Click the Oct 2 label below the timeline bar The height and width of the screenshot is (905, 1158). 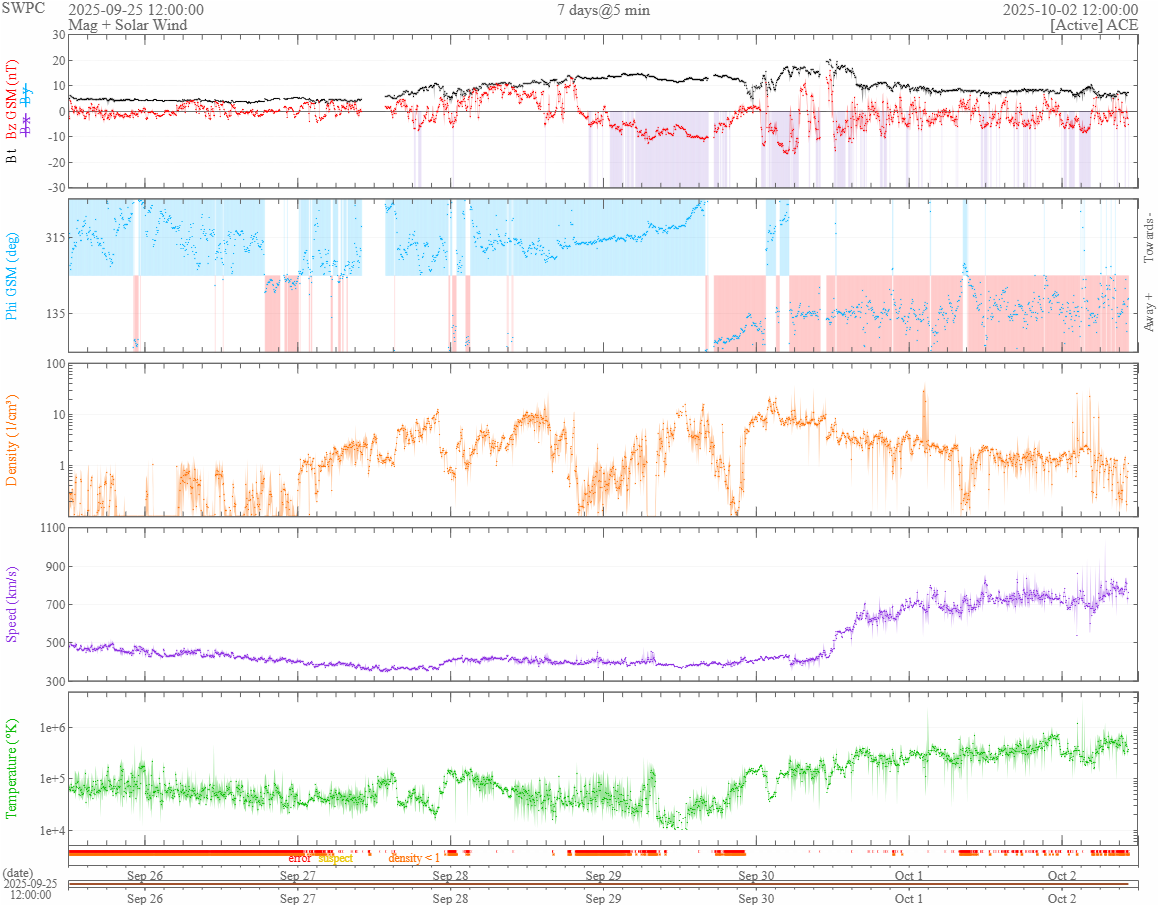[1062, 898]
